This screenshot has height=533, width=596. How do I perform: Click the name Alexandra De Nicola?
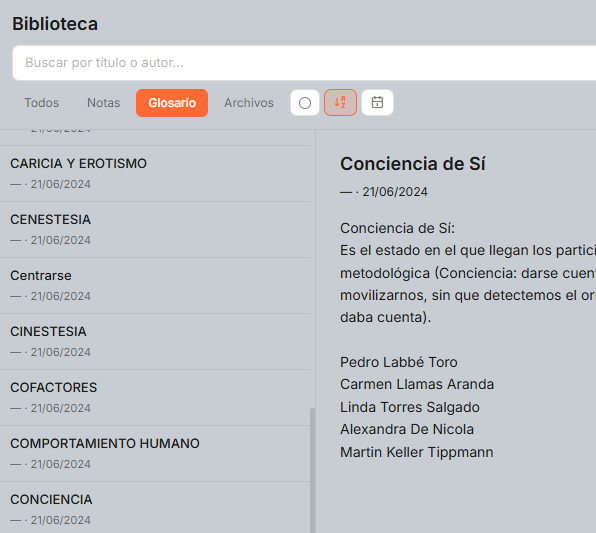(x=407, y=429)
